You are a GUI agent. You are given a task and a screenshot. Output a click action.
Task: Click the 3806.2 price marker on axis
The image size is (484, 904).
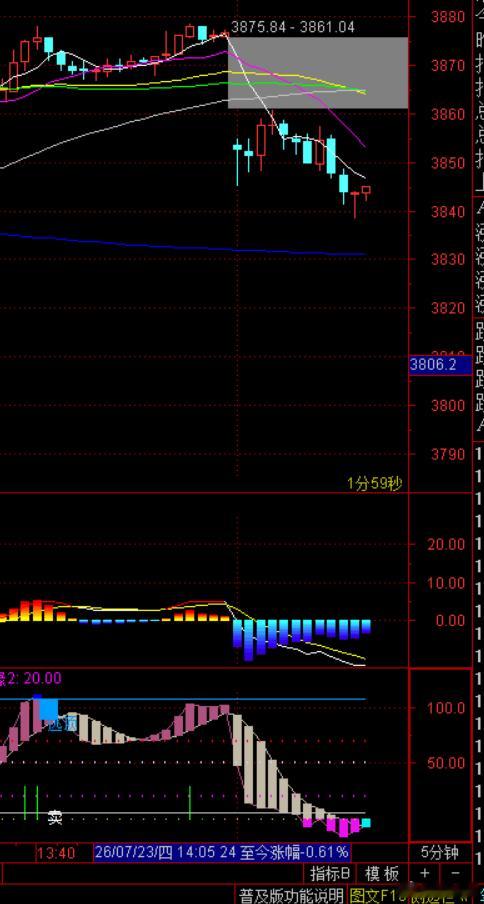coord(440,364)
